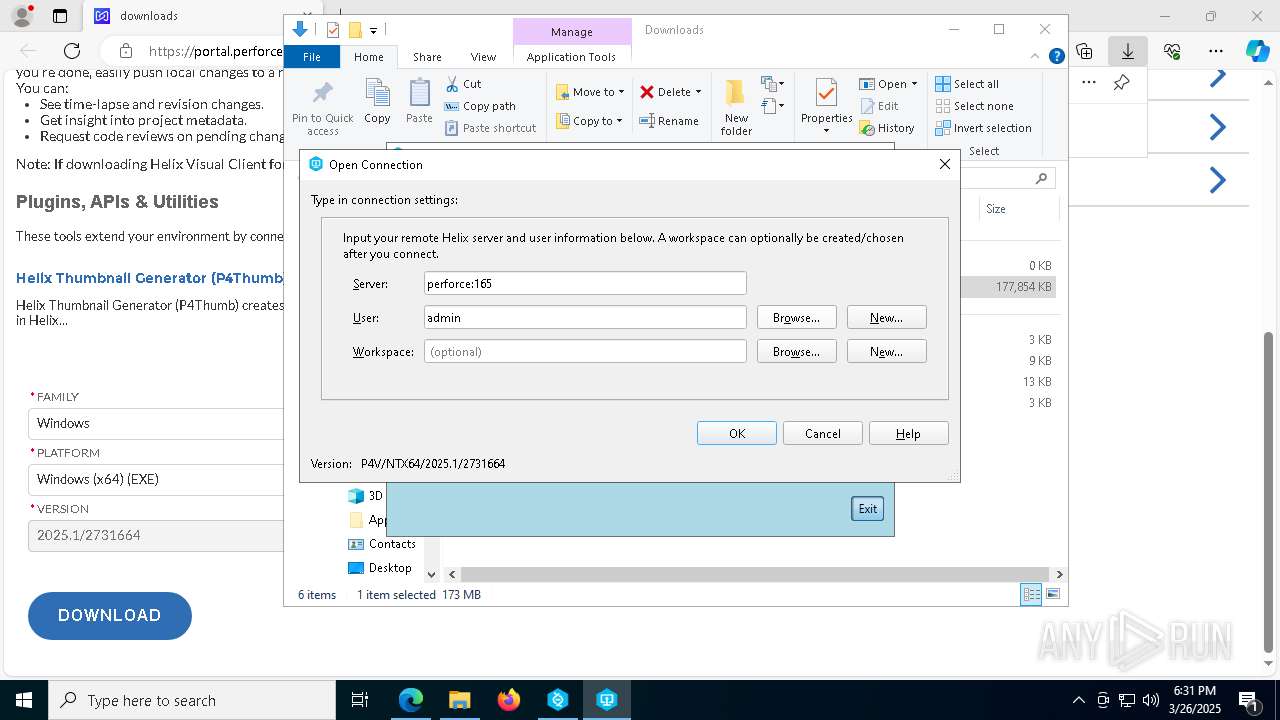1280x720 pixels.
Task: Collapse the Explorer ribbon chevron
Action: 1035,57
